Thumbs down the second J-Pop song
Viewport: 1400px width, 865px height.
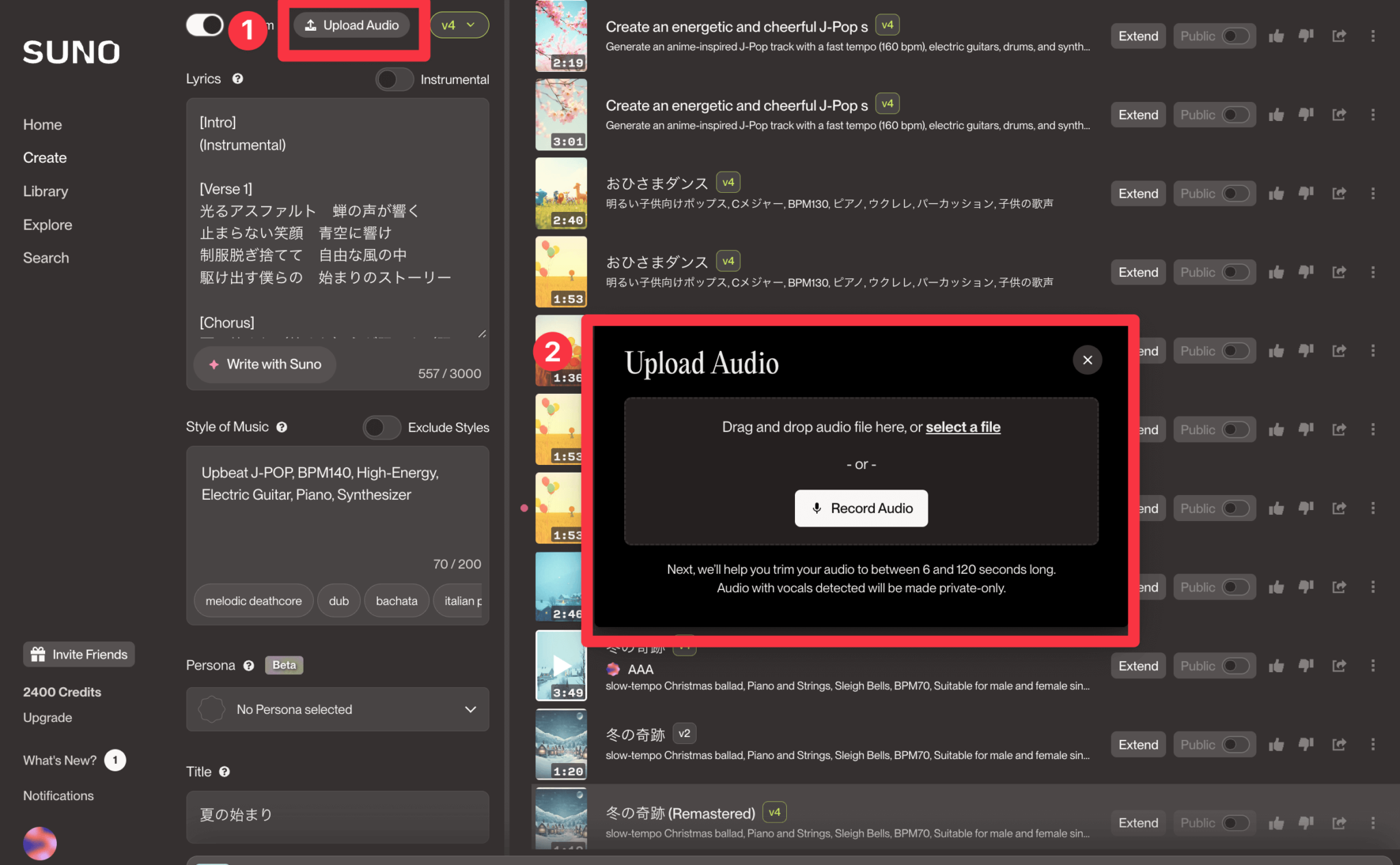(x=1306, y=115)
